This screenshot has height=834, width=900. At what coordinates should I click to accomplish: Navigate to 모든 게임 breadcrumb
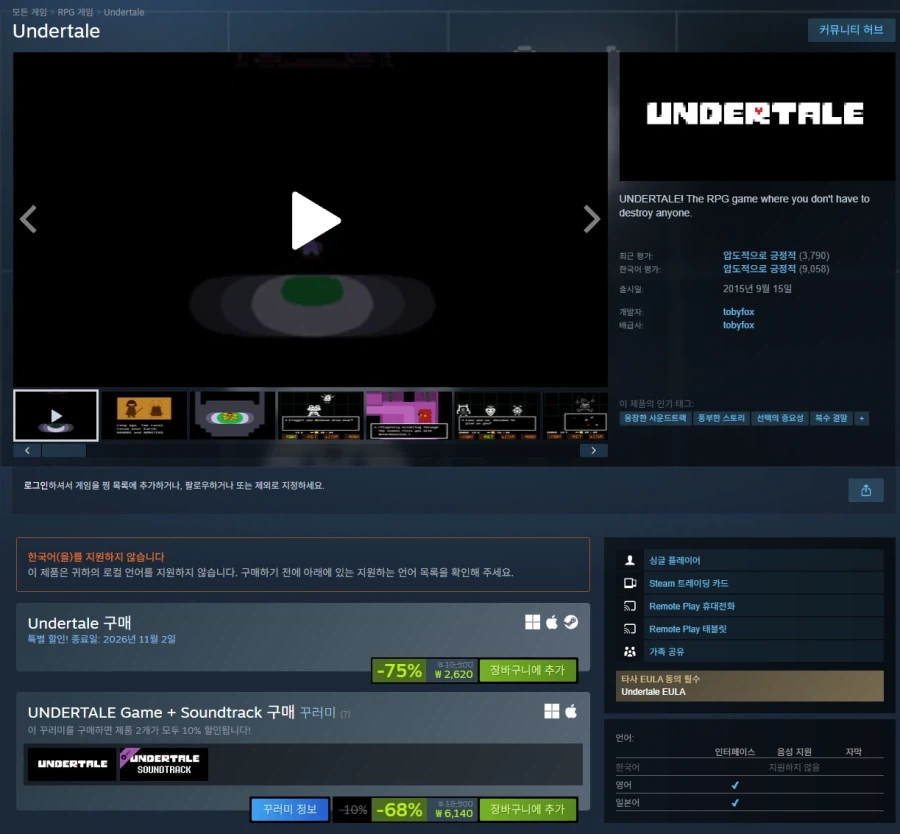(29, 12)
